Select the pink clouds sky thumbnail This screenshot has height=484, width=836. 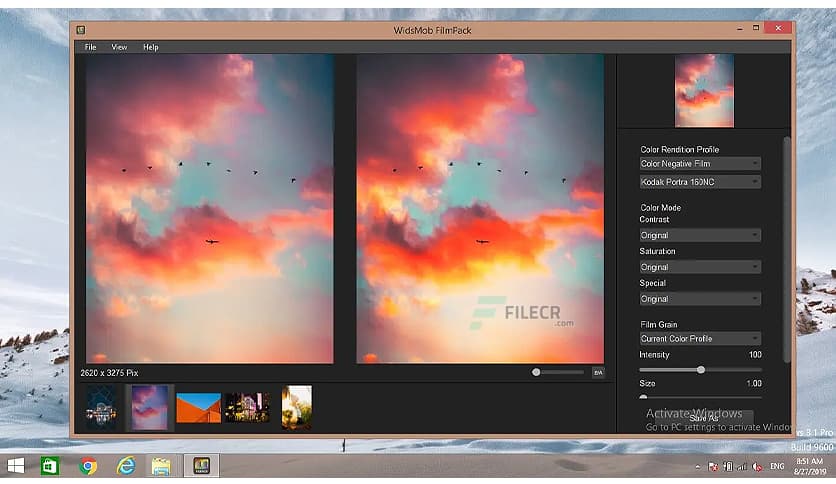(150, 408)
